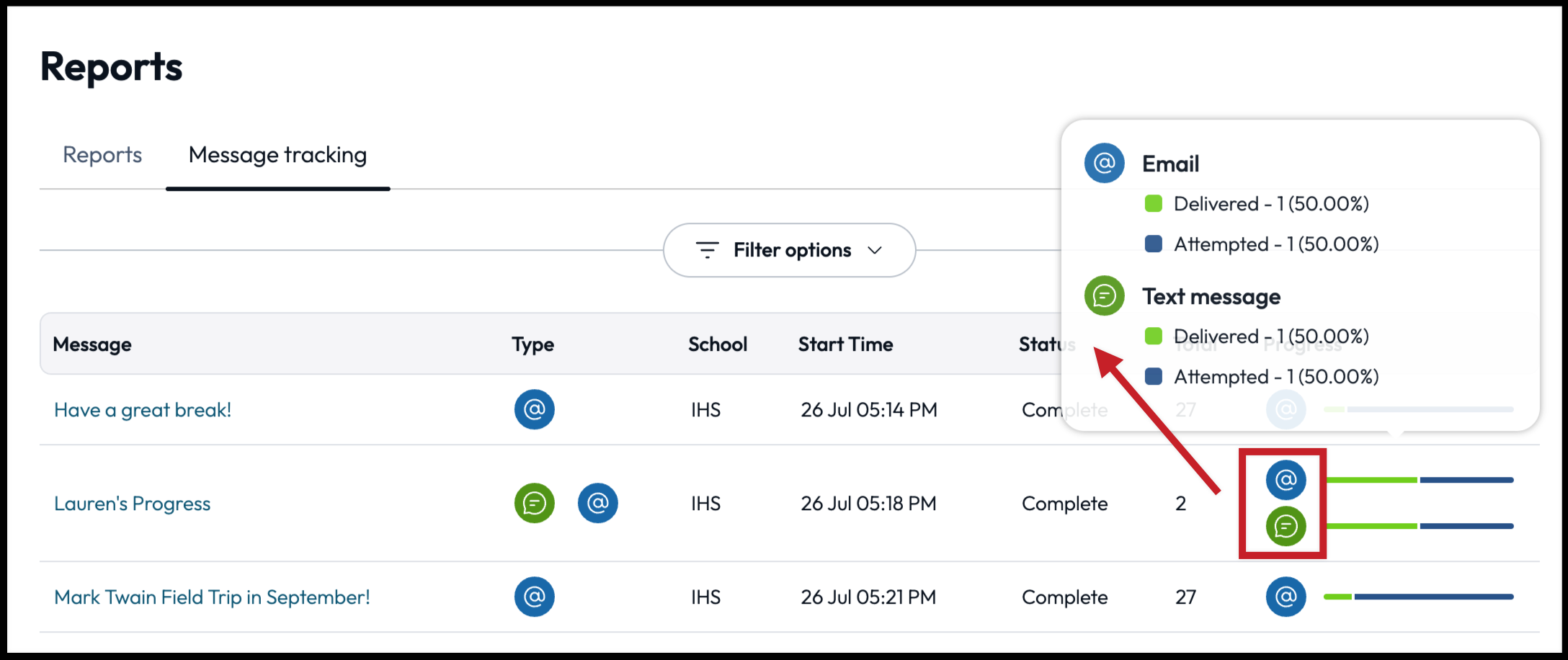The width and height of the screenshot is (1568, 660).
Task: Click email type icon for Mark Twain Field Trip
Action: (534, 597)
